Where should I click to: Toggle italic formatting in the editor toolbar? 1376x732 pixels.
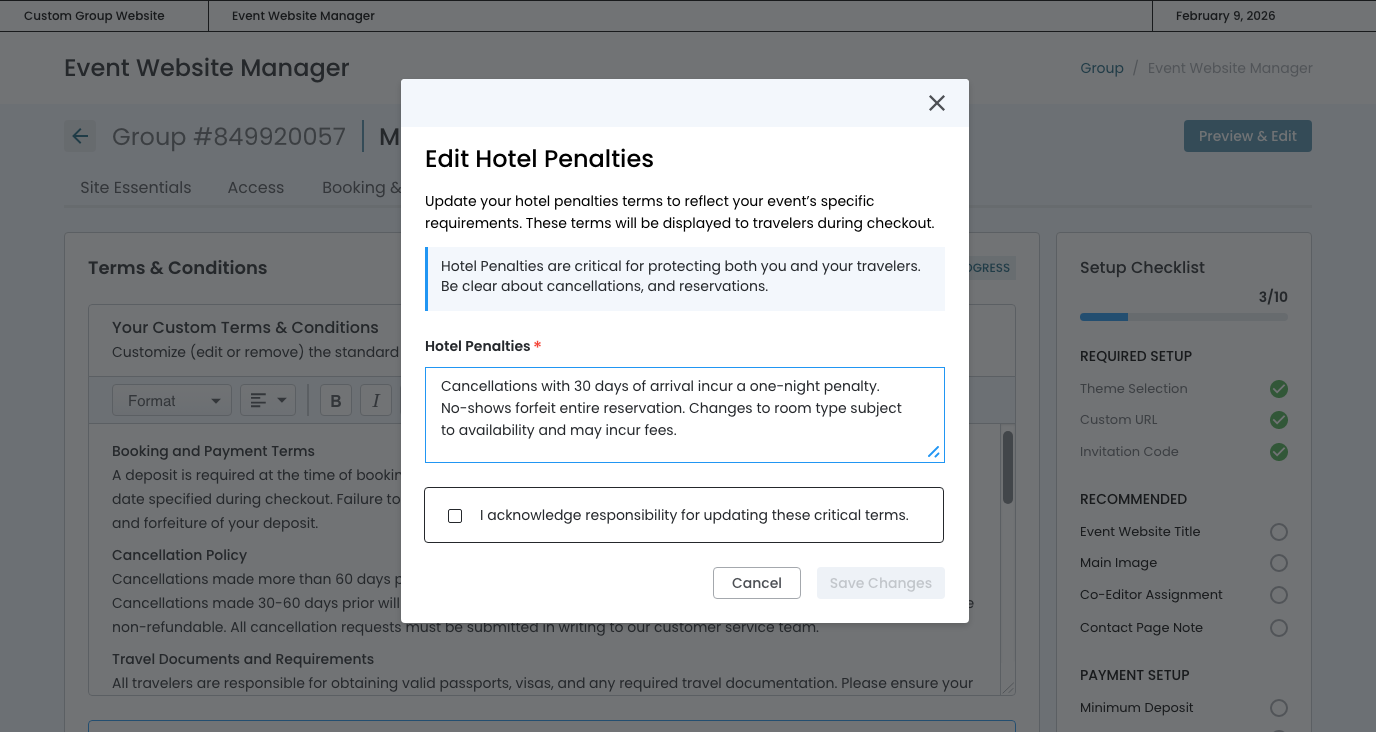pos(376,401)
